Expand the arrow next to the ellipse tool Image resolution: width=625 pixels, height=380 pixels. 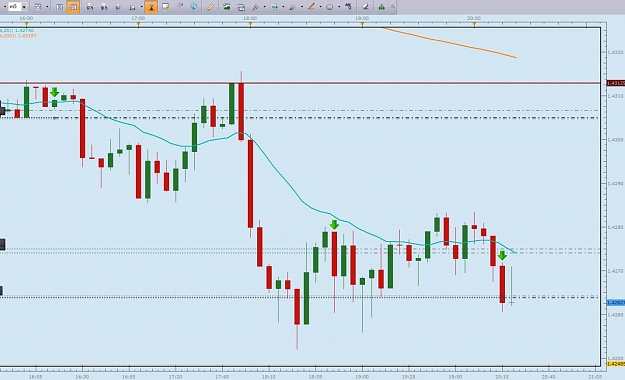point(339,7)
